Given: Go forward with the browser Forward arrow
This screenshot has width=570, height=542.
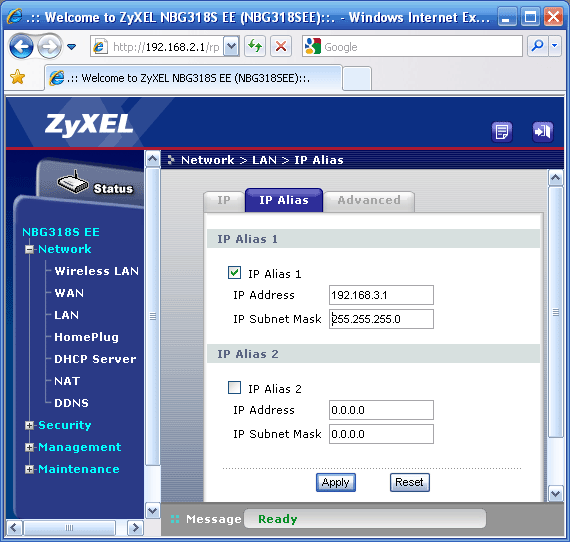Looking at the screenshot, I should pos(49,46).
